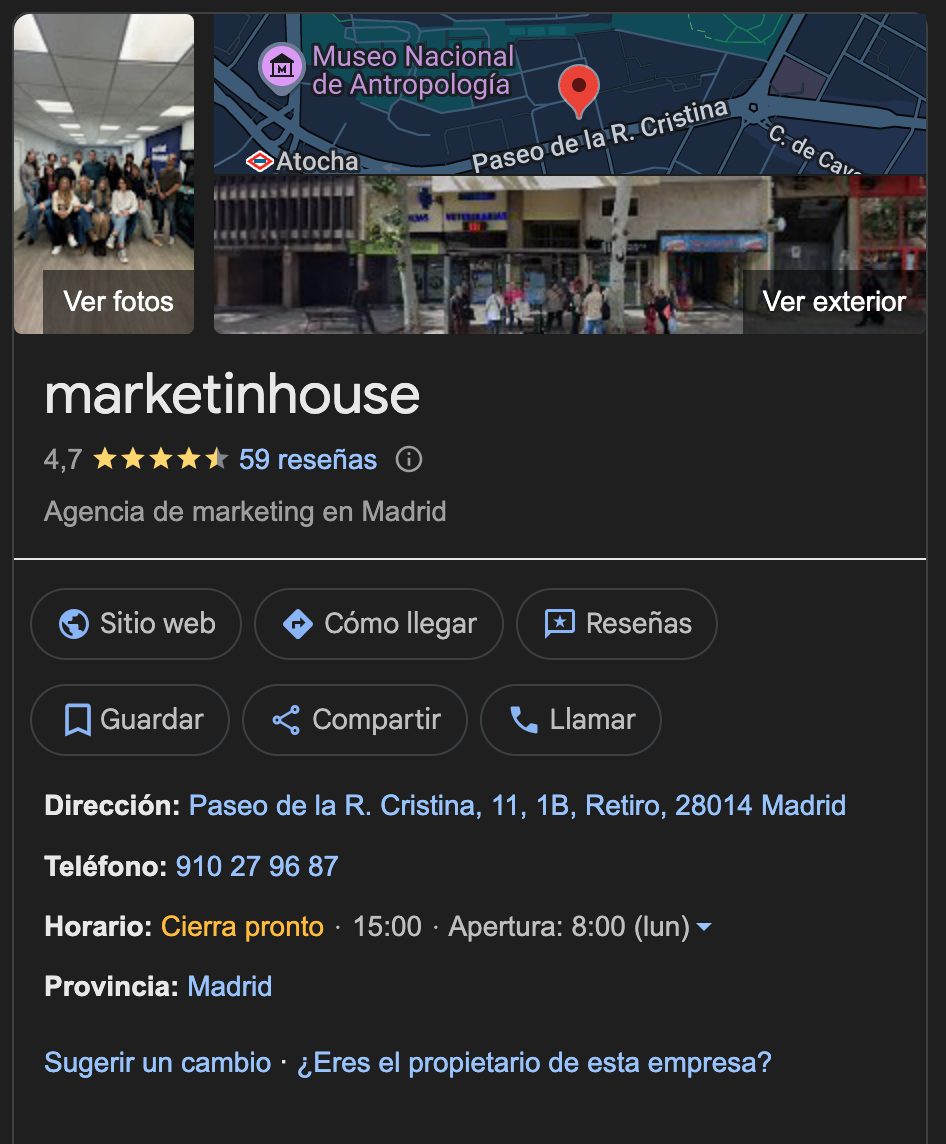Click the Ver exterior overlay
946x1144 pixels.
point(834,301)
